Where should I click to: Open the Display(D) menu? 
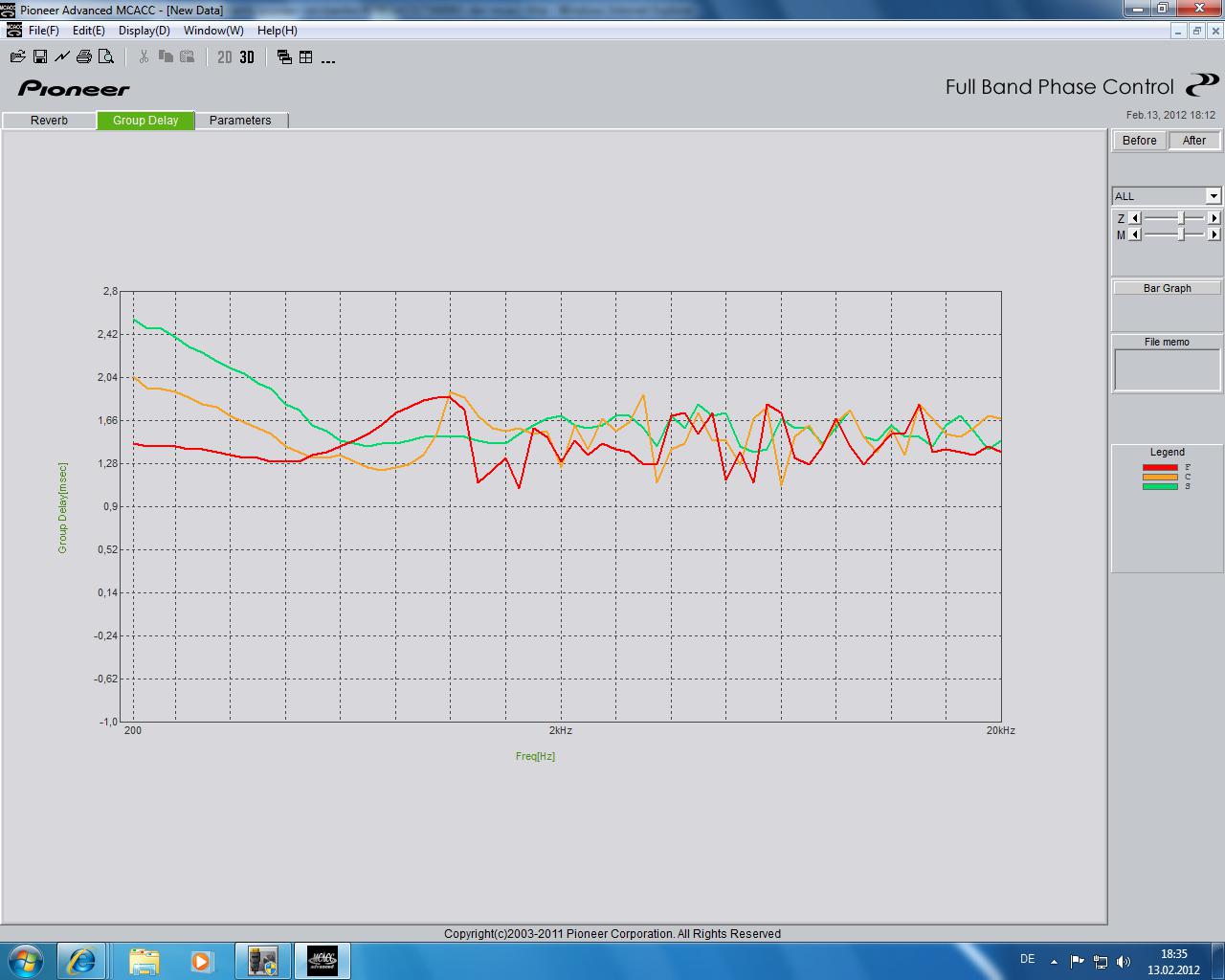click(x=145, y=31)
